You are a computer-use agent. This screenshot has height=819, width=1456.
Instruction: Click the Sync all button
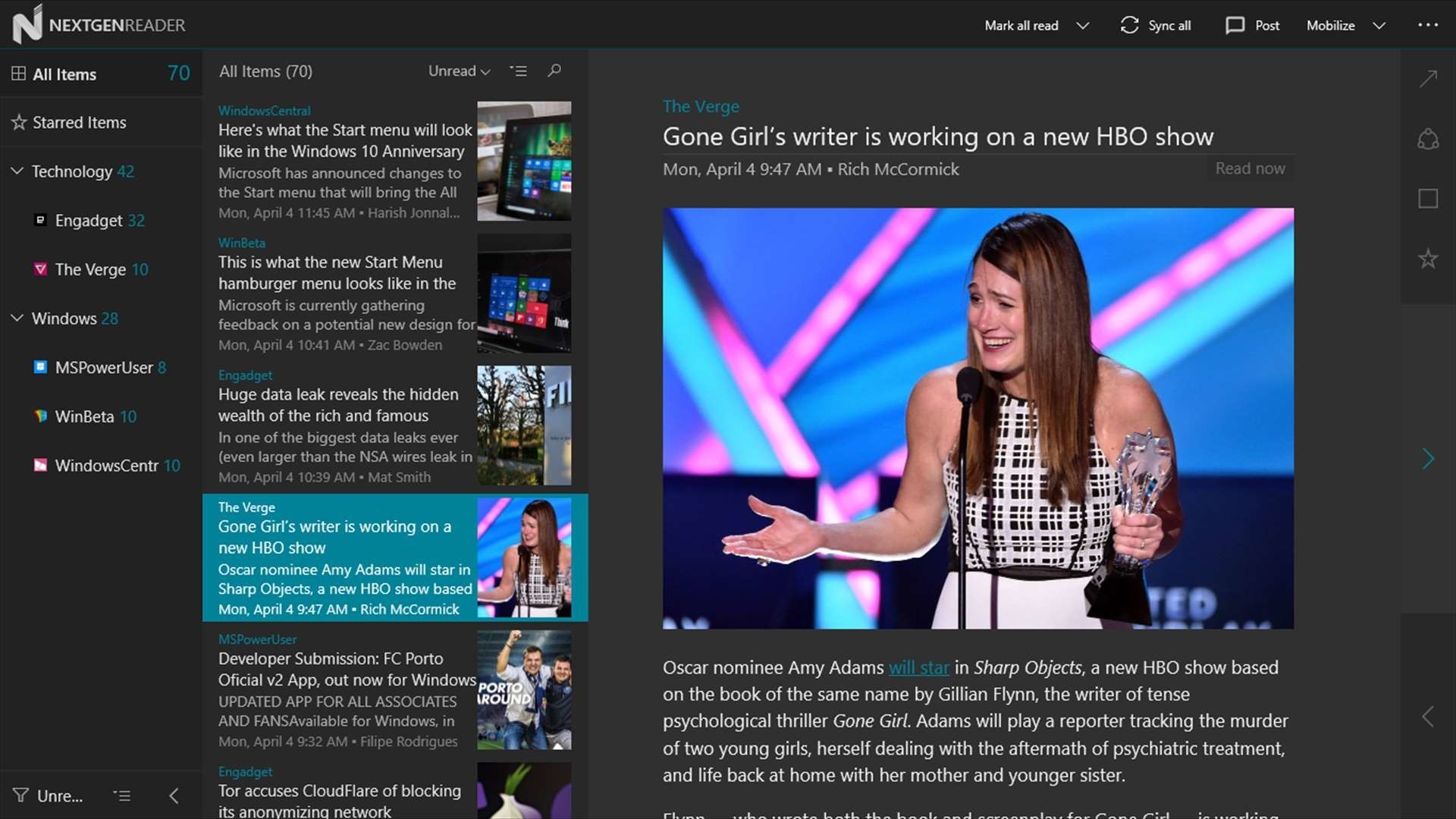[1156, 25]
